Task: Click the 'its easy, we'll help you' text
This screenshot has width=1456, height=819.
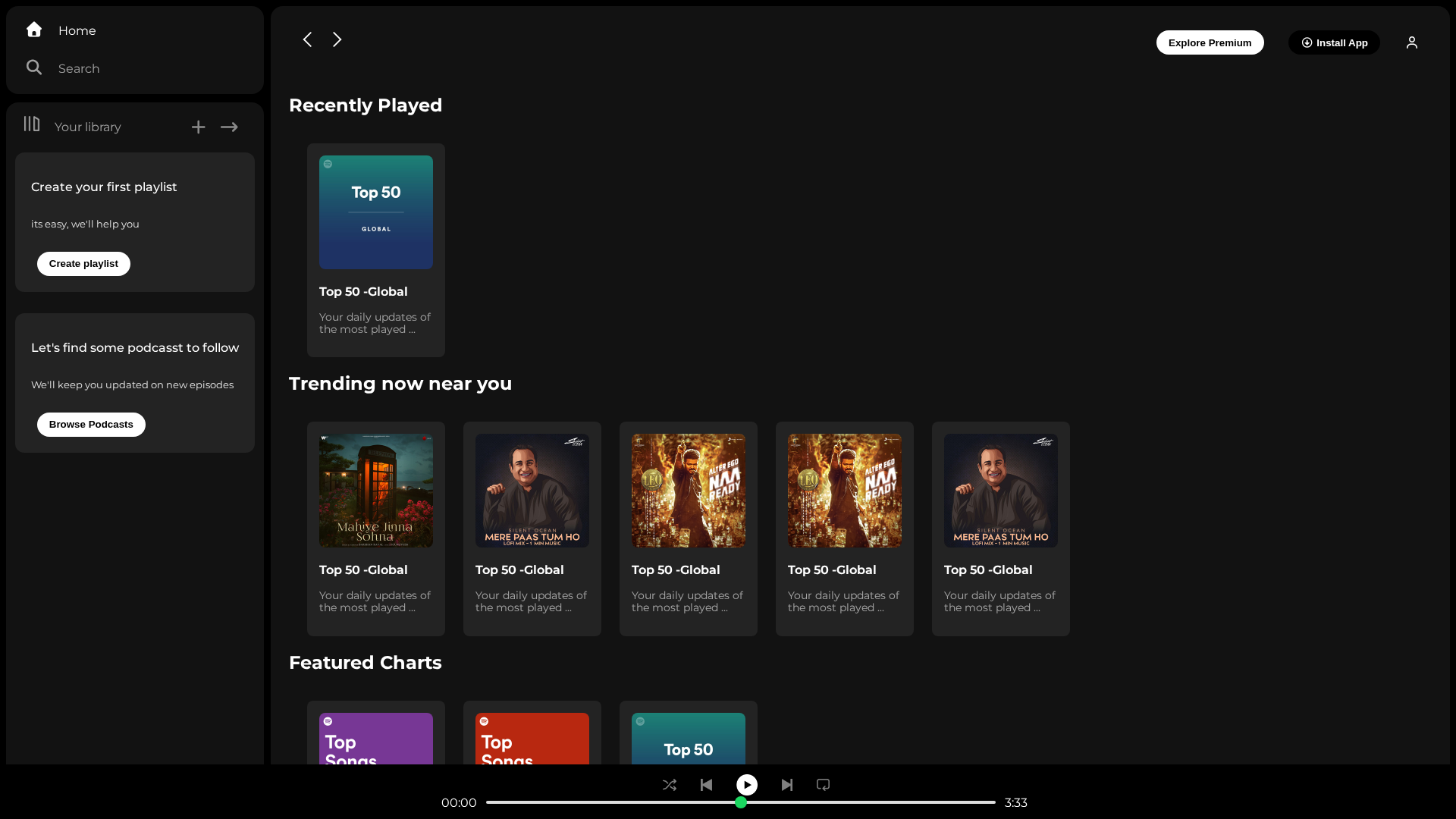Action: point(85,224)
